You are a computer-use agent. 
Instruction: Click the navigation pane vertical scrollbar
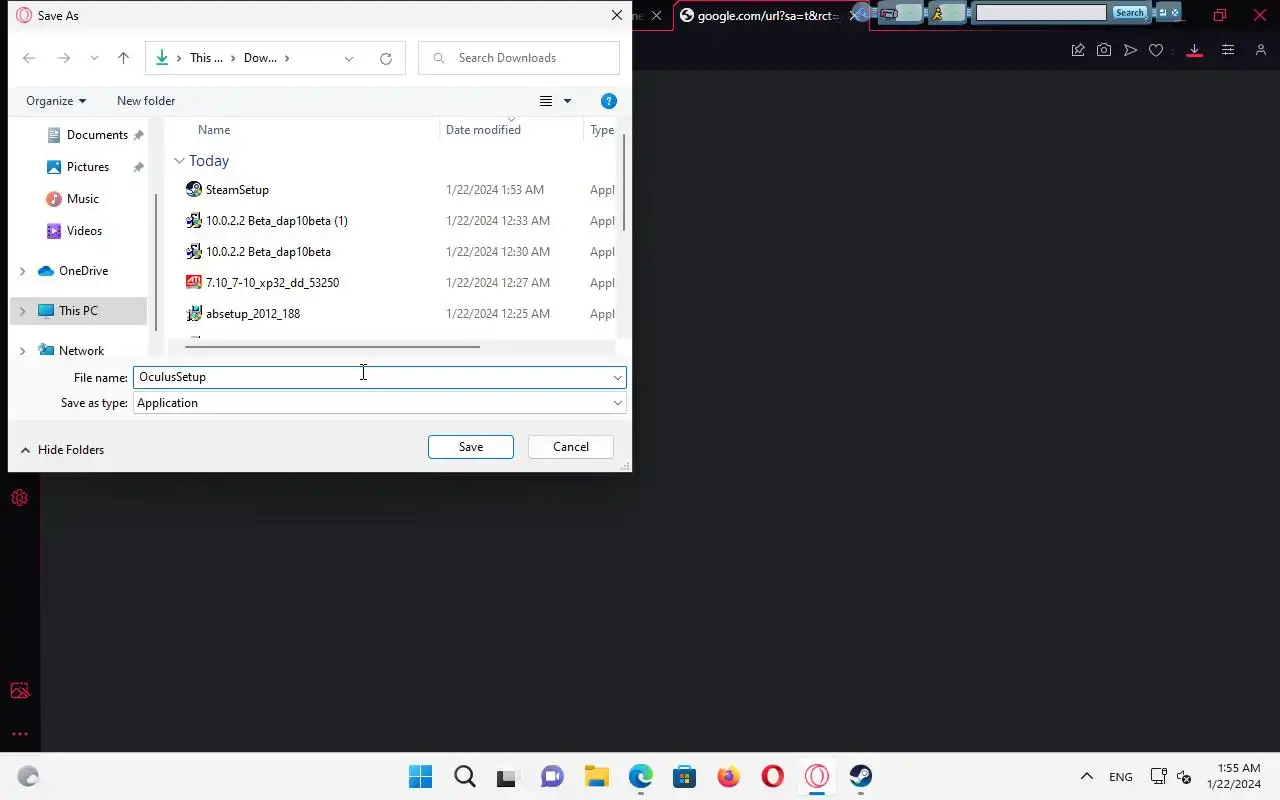pos(155,260)
